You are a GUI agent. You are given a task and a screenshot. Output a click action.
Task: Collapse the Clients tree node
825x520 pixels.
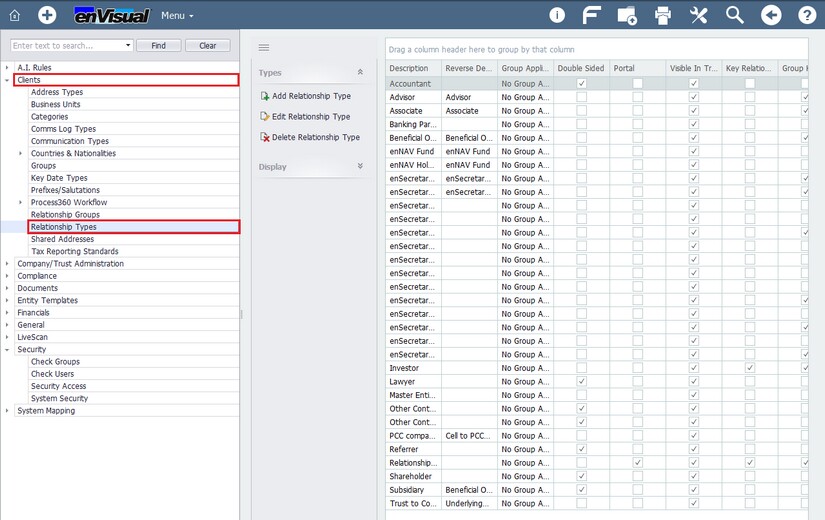coord(7,80)
